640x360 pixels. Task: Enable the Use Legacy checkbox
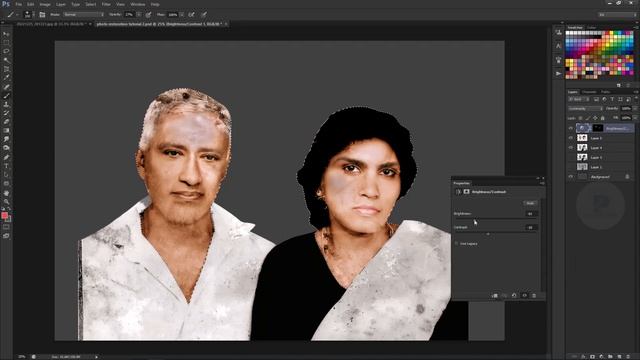(457, 244)
